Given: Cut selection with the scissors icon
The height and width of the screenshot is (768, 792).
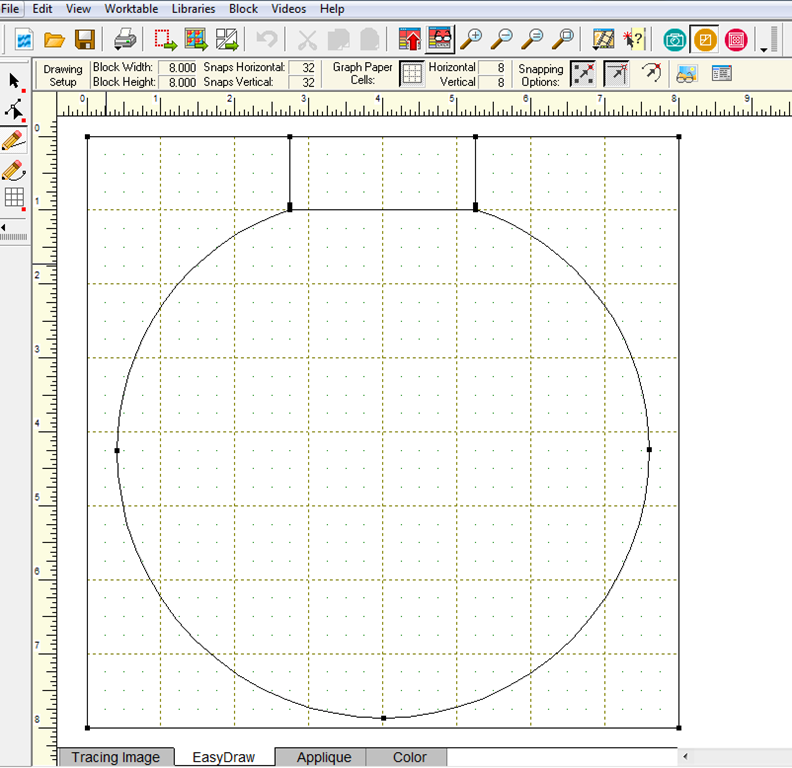Looking at the screenshot, I should click(x=307, y=39).
